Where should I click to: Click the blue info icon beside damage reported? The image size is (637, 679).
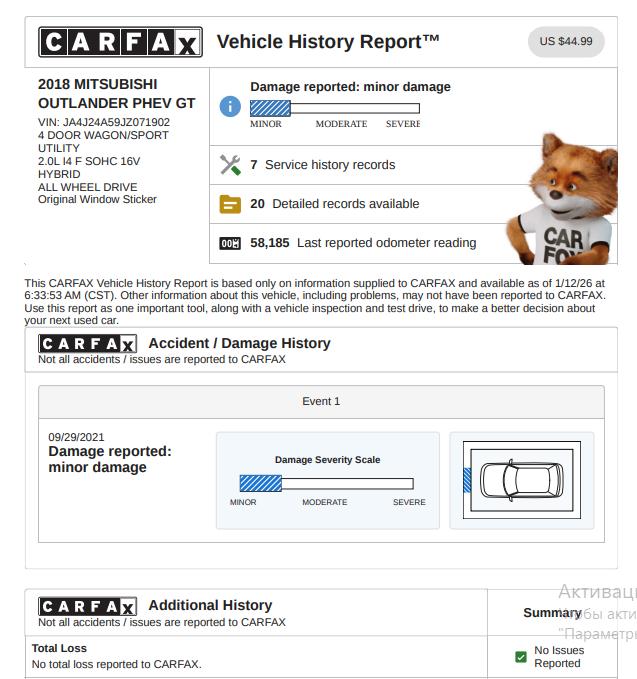230,106
